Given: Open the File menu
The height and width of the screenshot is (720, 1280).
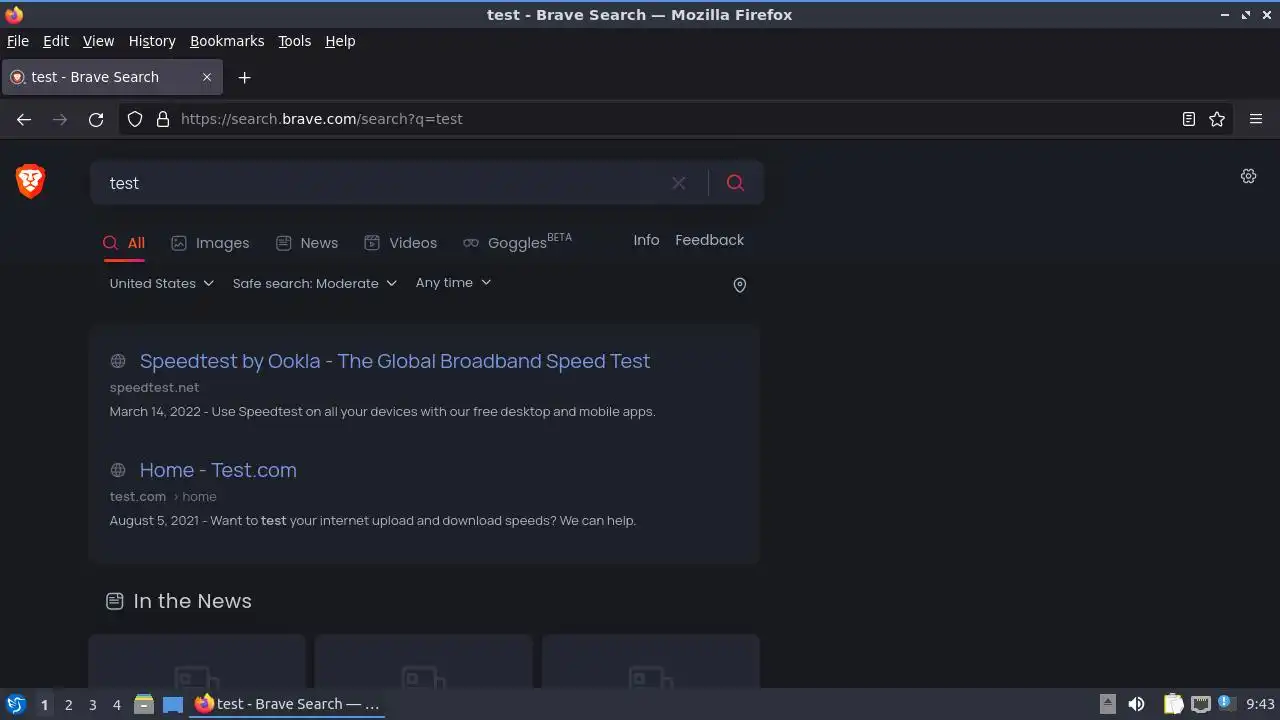Looking at the screenshot, I should click(x=18, y=41).
